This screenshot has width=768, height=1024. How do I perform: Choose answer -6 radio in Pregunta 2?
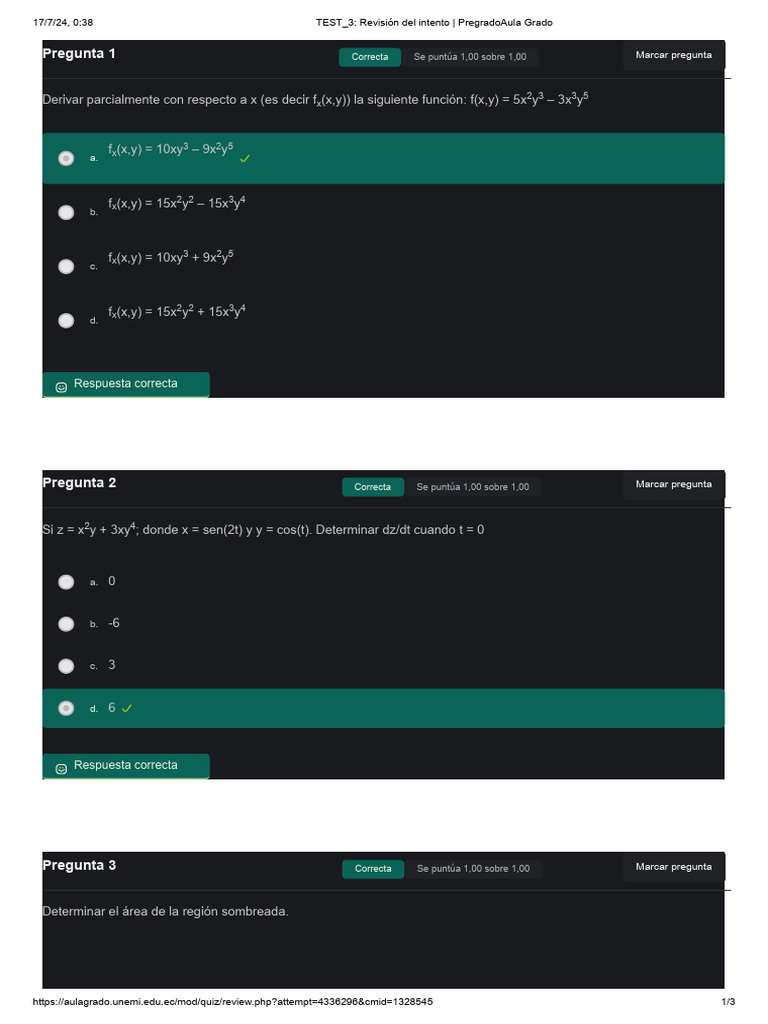[66, 624]
